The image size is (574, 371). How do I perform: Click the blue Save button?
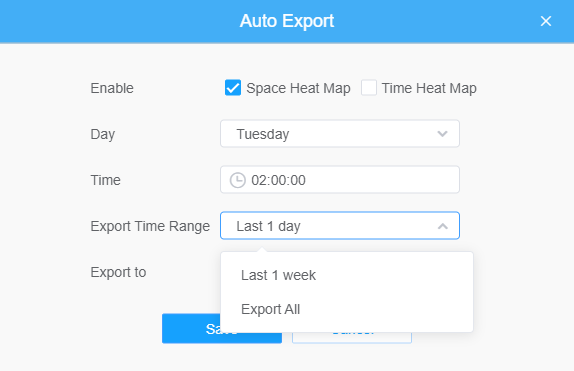[191, 329]
